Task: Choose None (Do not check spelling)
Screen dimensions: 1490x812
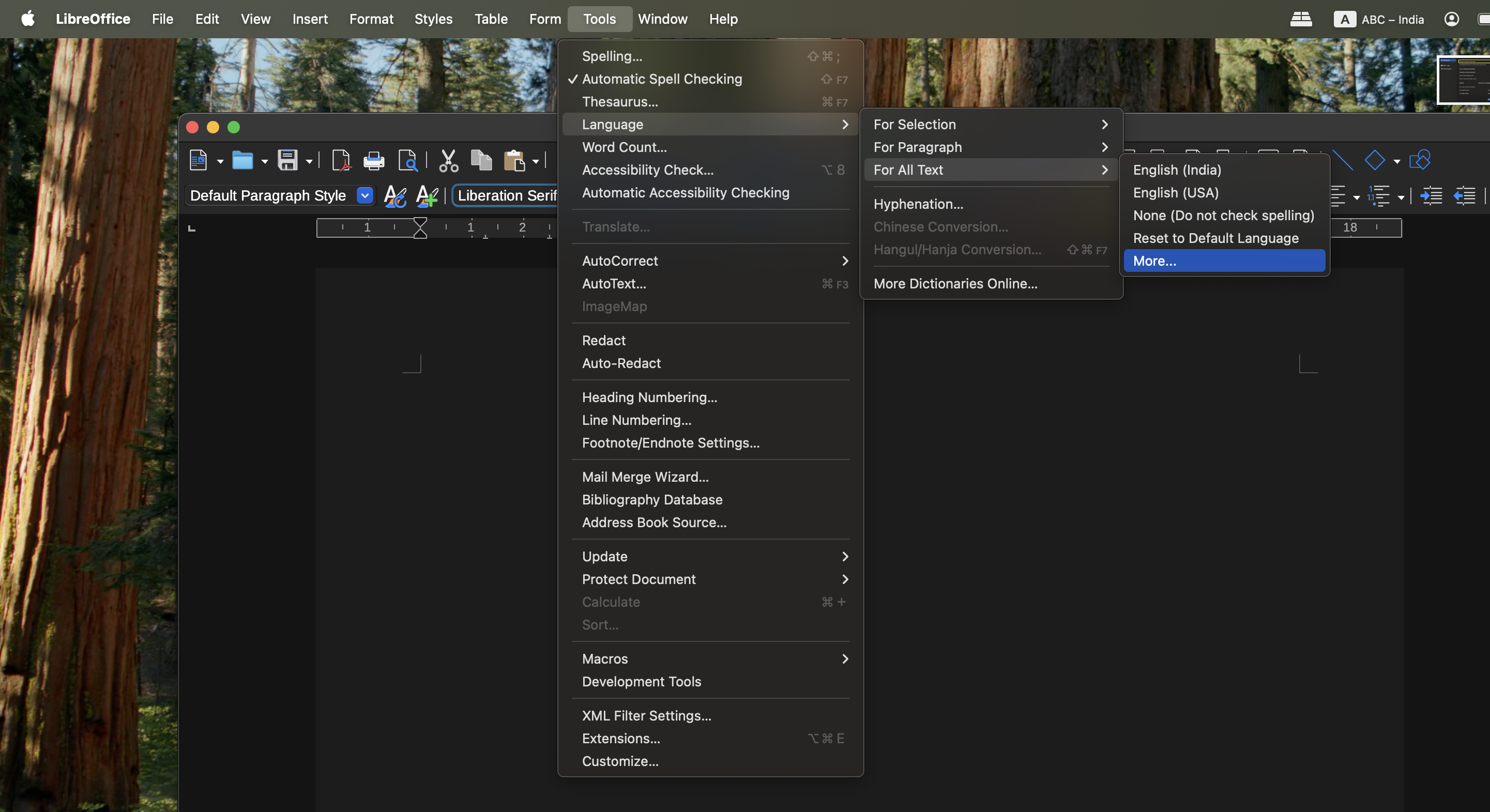Action: click(x=1224, y=216)
